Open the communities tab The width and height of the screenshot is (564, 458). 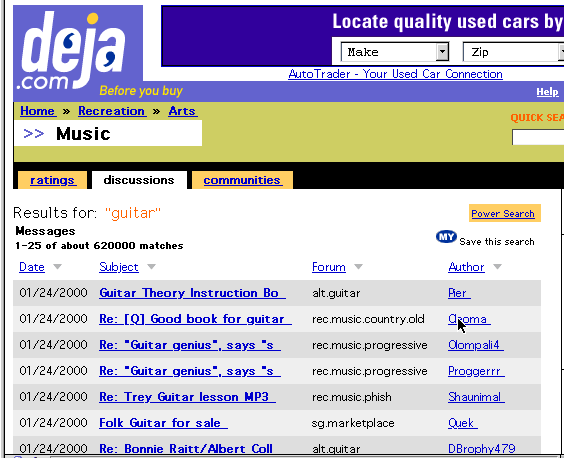click(242, 180)
